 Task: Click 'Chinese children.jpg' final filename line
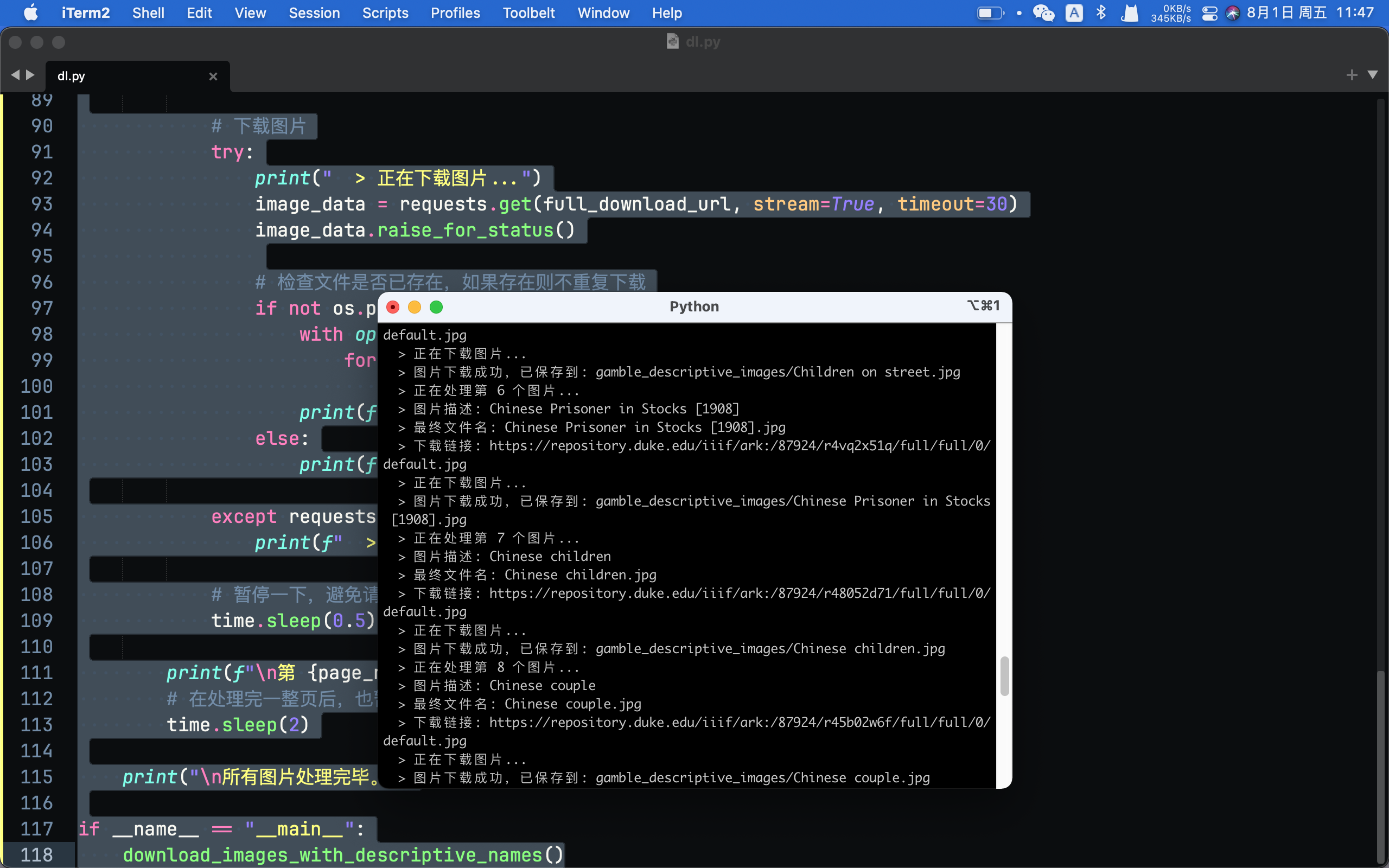click(x=527, y=575)
